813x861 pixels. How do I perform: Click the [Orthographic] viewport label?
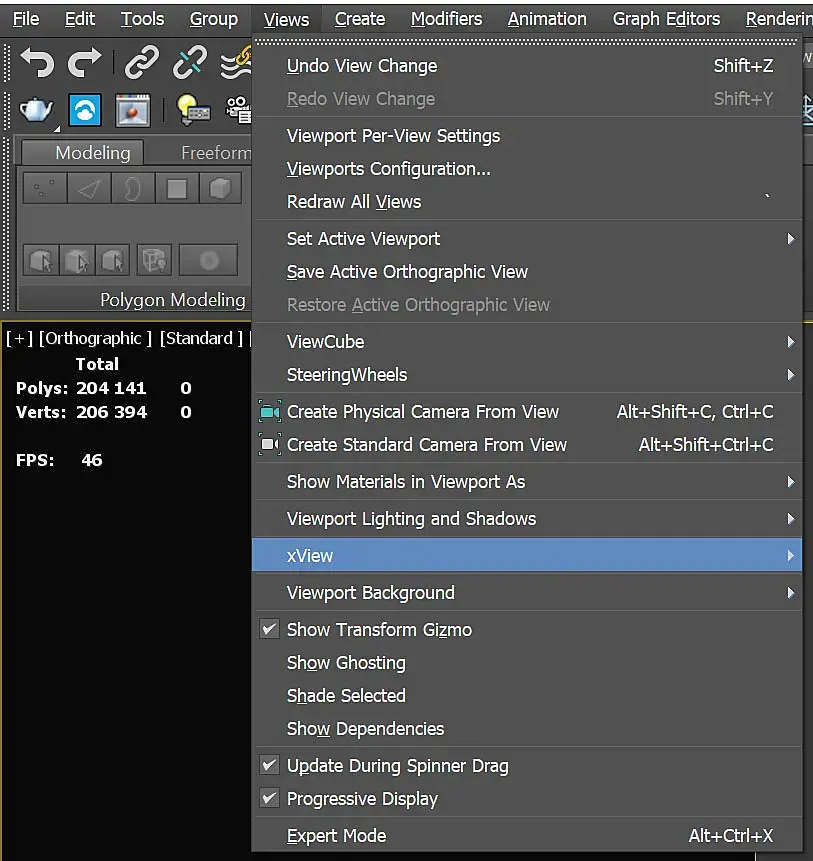tap(95, 338)
